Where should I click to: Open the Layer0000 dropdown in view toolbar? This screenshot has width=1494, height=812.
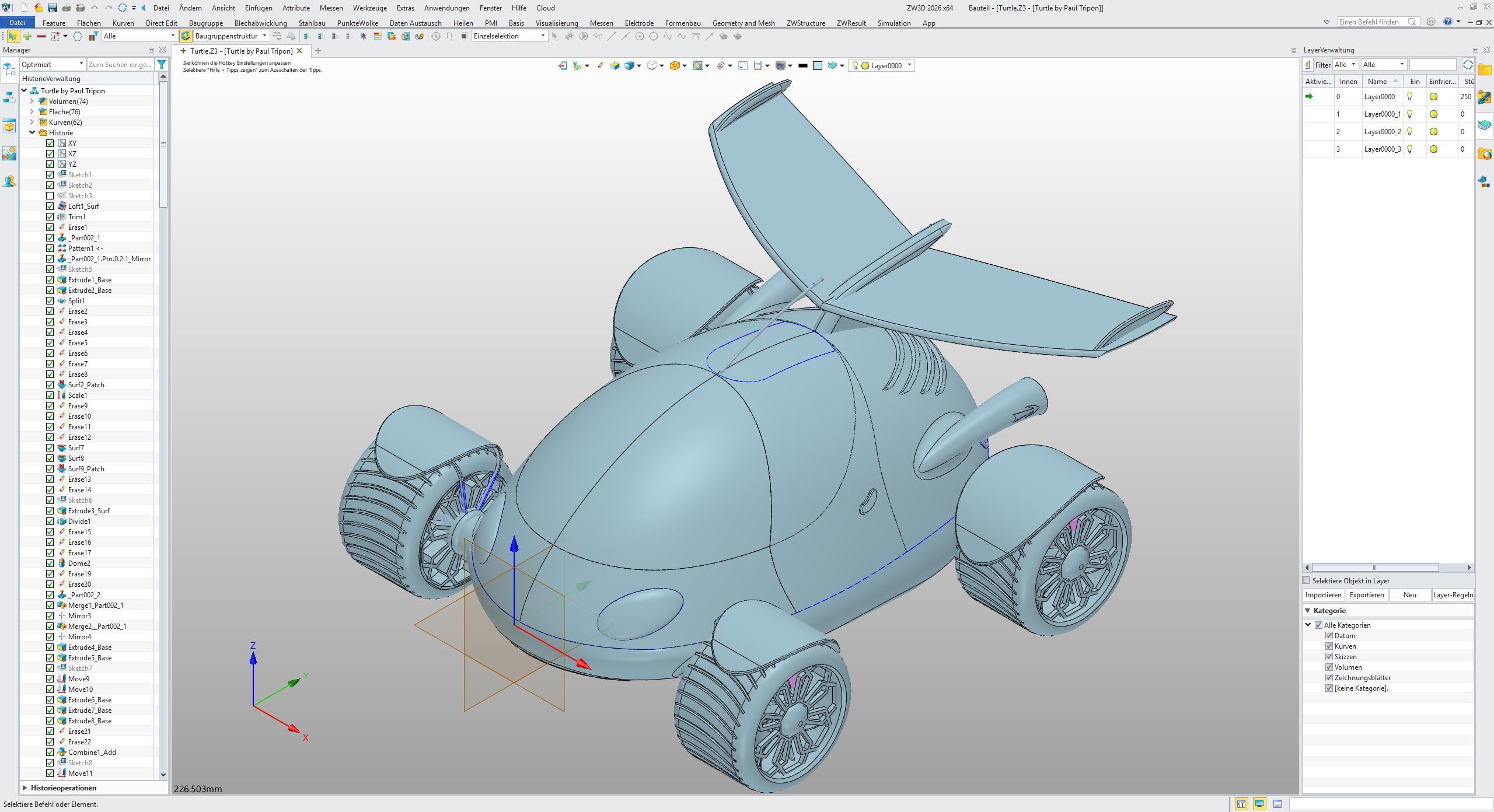tap(881, 65)
